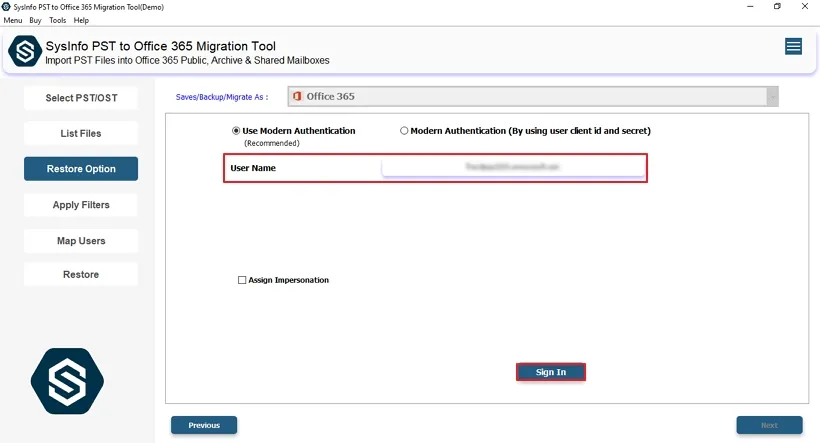
Task: Go to Apply Filters step
Action: pyautogui.click(x=81, y=205)
